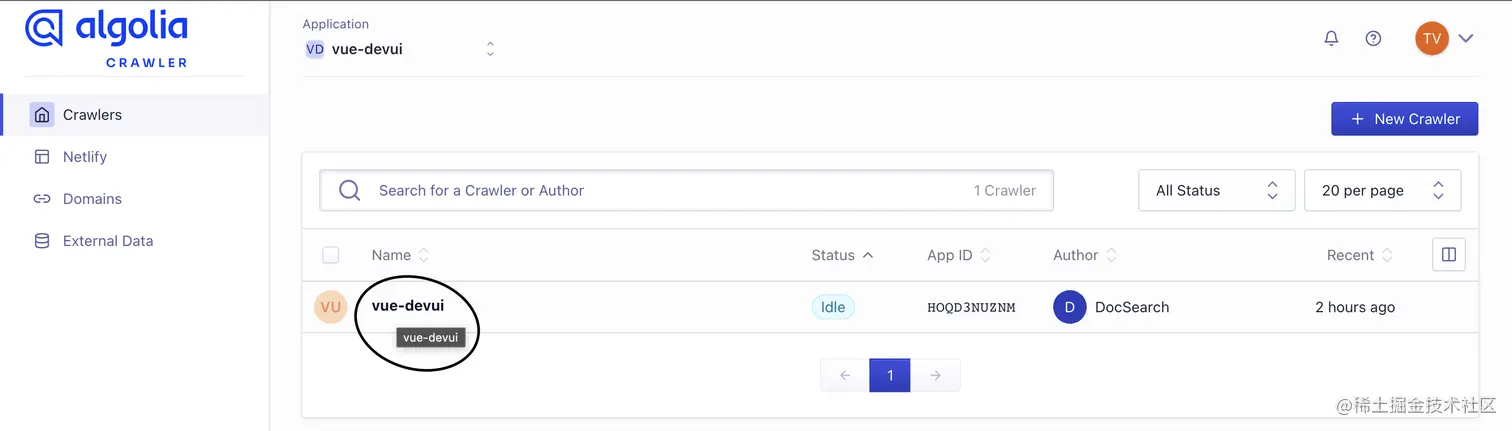Open the vue-devui crawler link
This screenshot has height=431, width=1512.
[408, 306]
